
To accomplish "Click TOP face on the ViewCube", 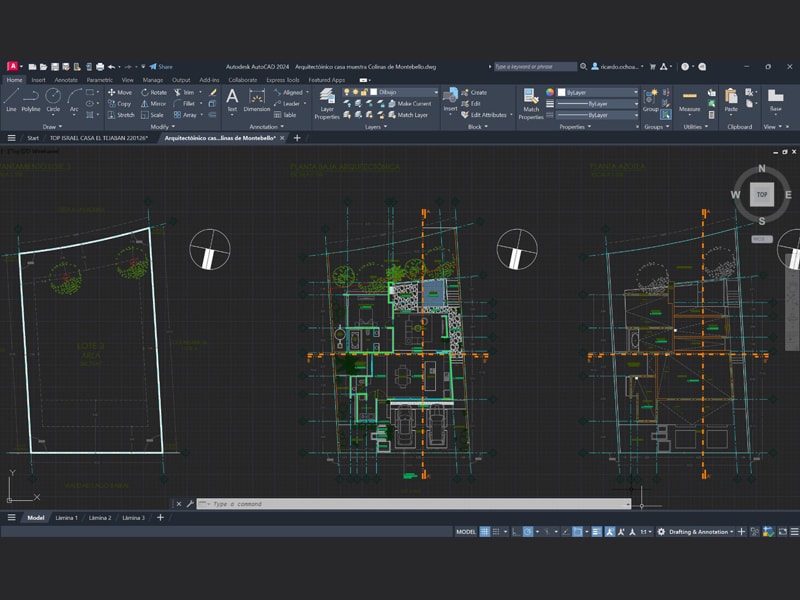I will 761,195.
